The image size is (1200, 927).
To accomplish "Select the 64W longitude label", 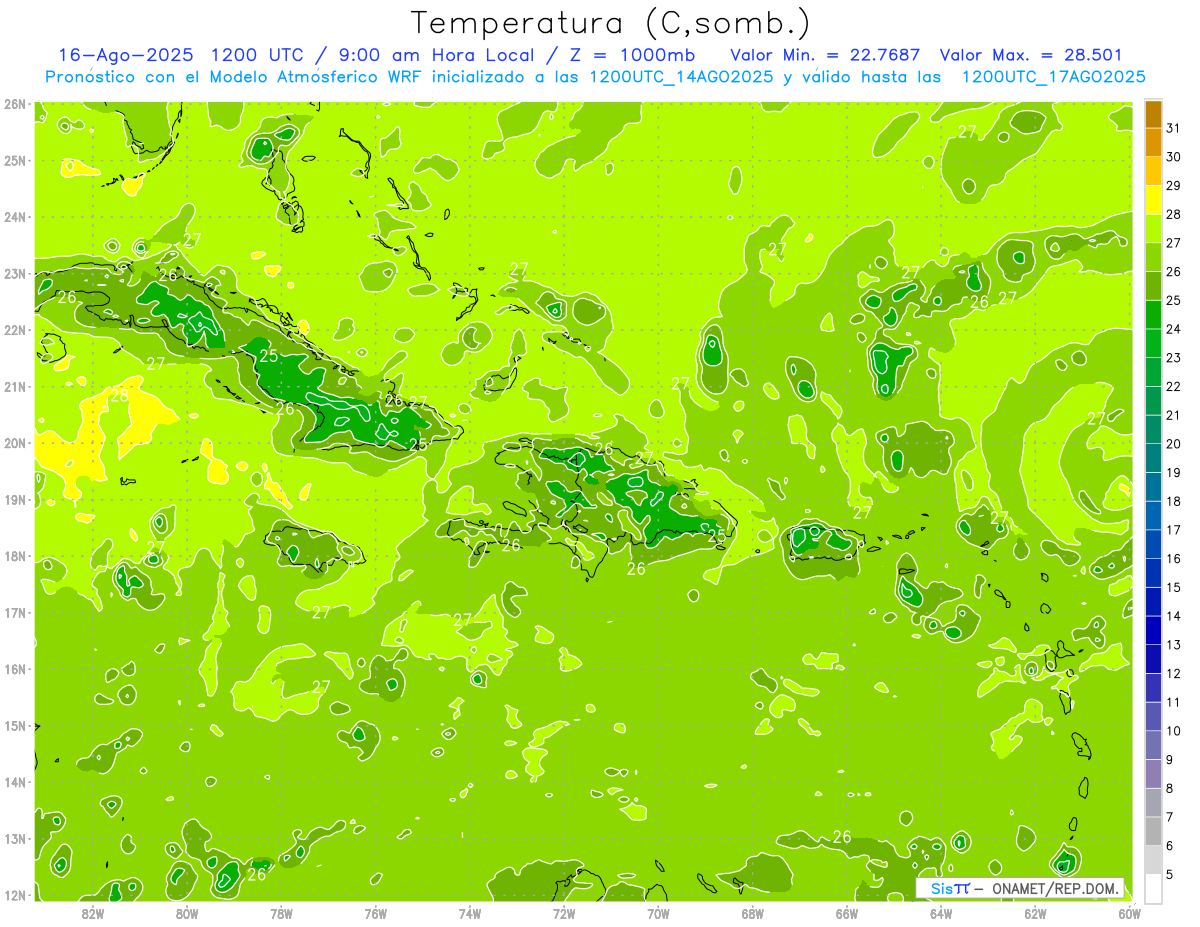I will point(941,913).
